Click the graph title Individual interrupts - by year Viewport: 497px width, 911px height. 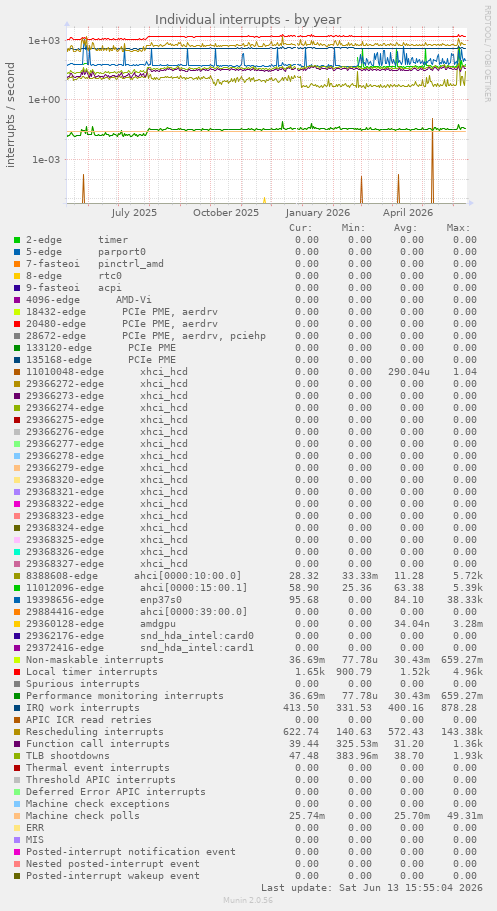point(248,19)
